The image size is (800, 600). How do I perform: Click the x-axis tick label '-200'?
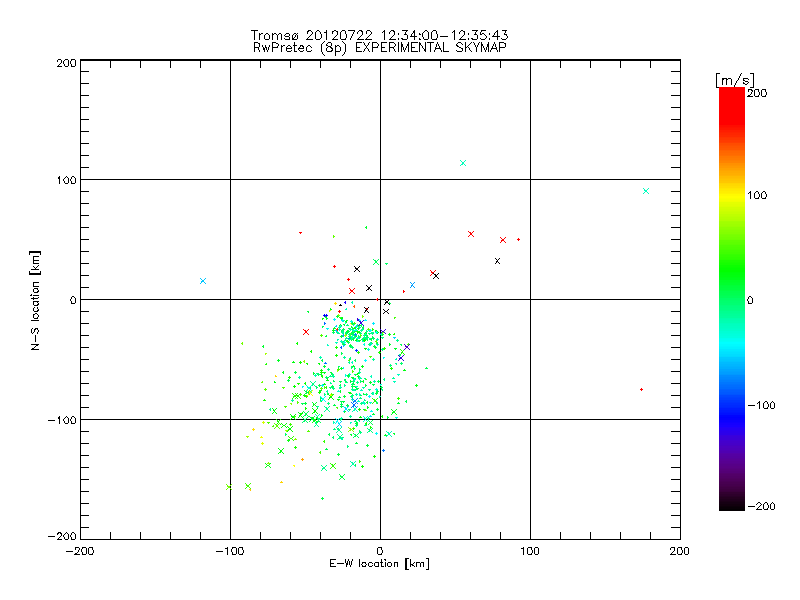click(x=80, y=551)
